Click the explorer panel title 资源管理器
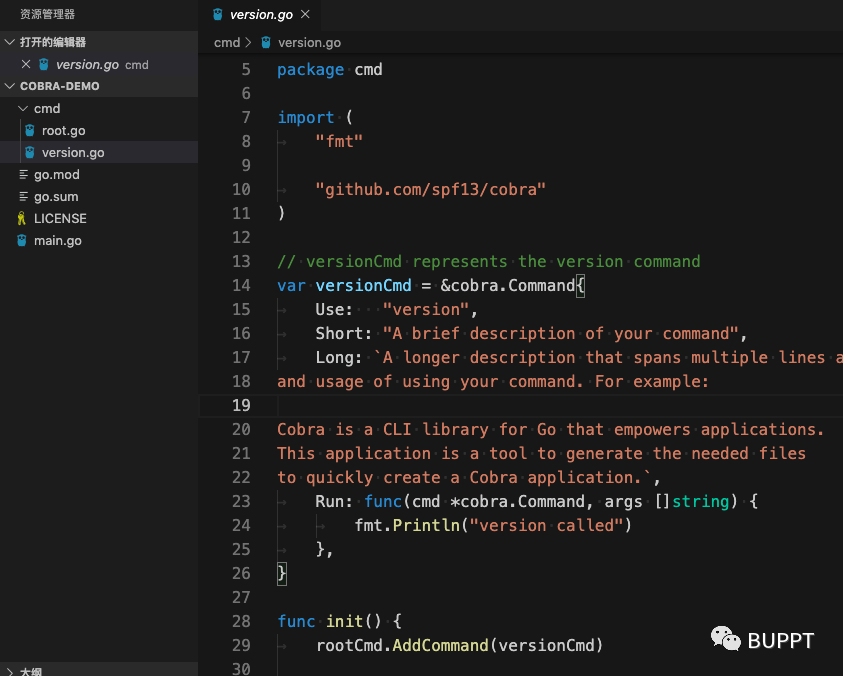The height and width of the screenshot is (676, 843). tap(47, 14)
